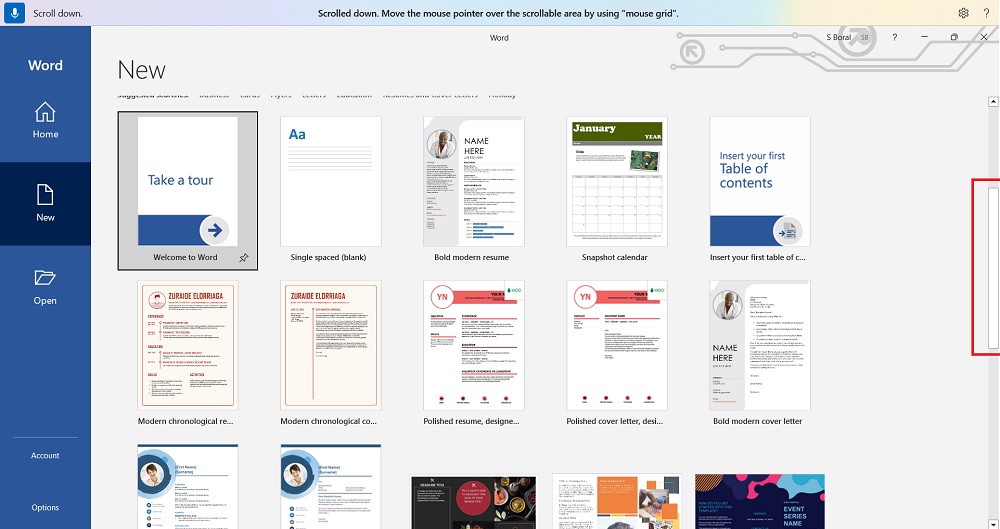Choose the Bold modern cover letter template
Screen dimensions: 1000x529
[x=760, y=354]
